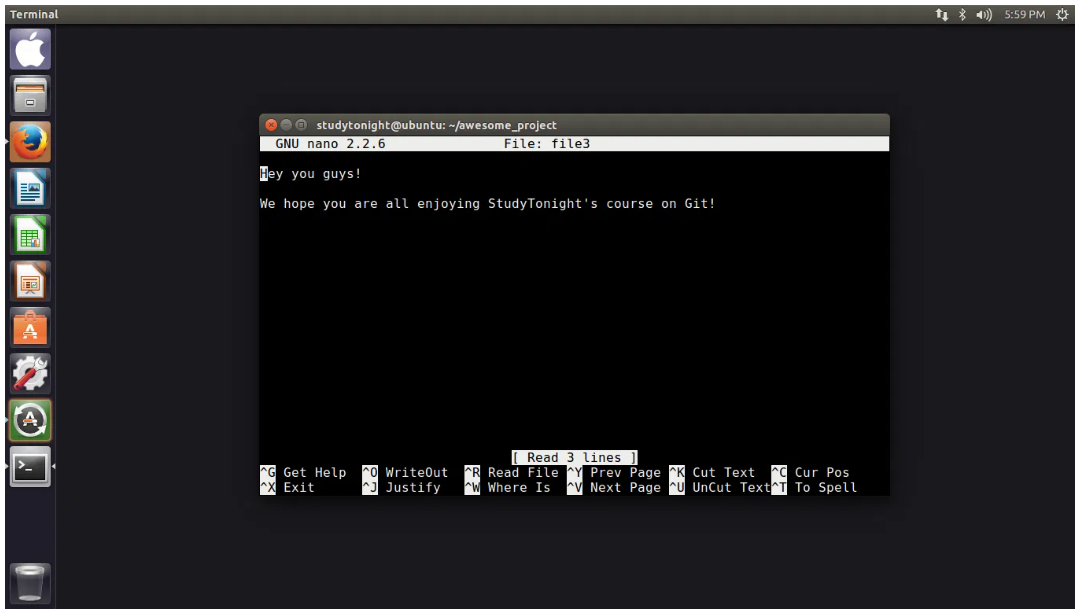Place cursor at line starting "We hope"

tap(263, 204)
